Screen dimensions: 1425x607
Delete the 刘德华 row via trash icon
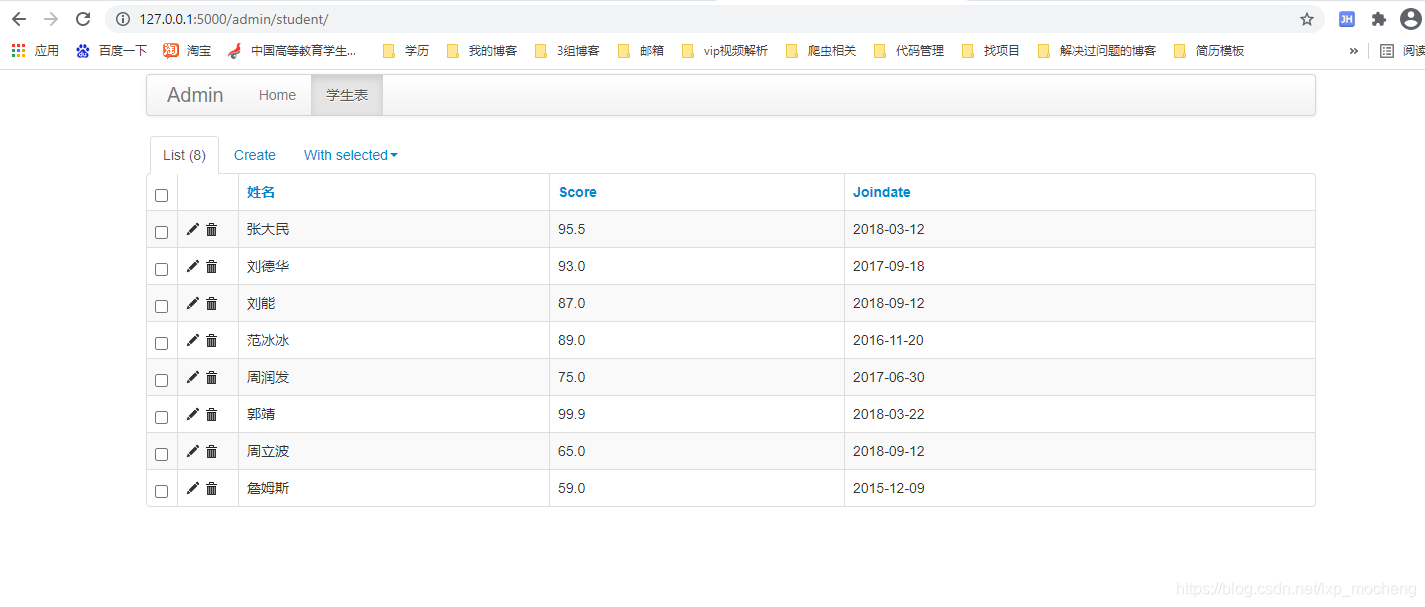pyautogui.click(x=211, y=266)
